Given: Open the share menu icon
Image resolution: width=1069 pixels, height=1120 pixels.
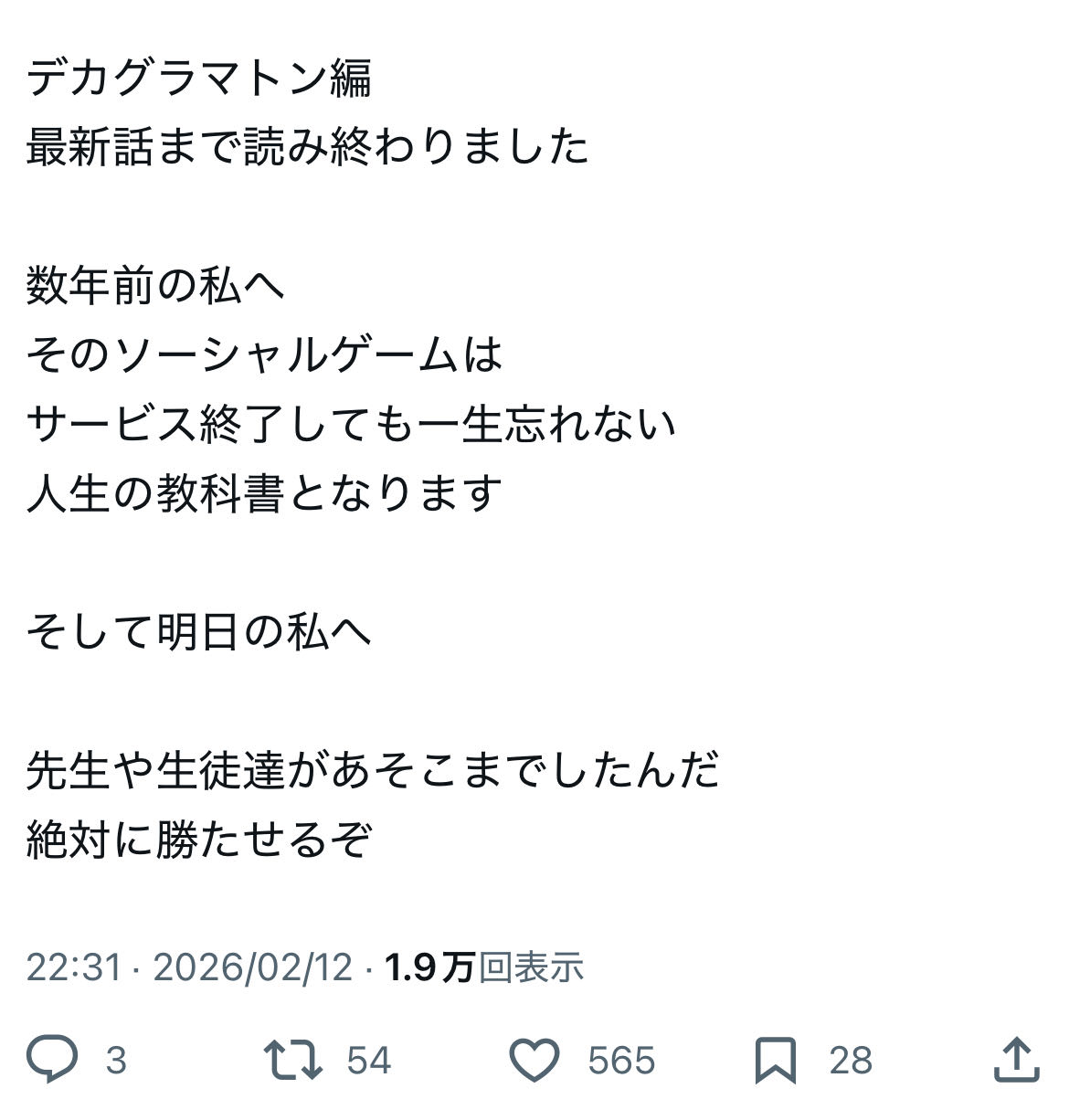Looking at the screenshot, I should (1016, 1059).
